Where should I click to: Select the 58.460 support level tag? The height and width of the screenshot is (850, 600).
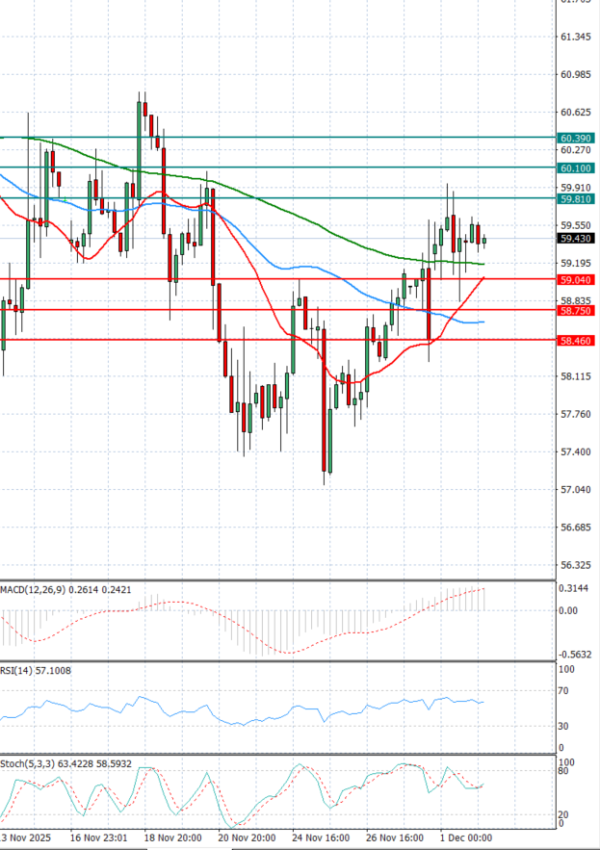point(575,341)
